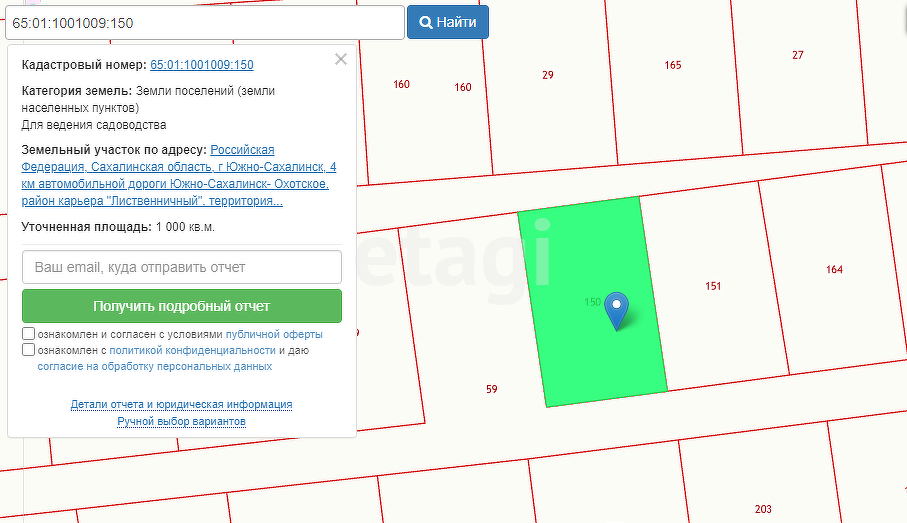Select parcel 165 on the map

pos(672,66)
